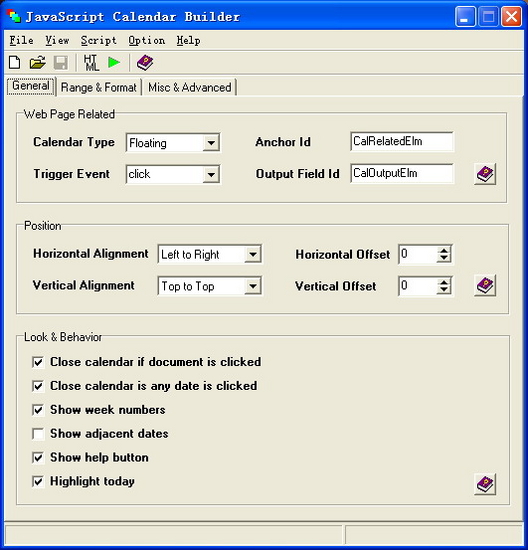Expand the Trigger Event dropdown
The height and width of the screenshot is (550, 528).
(x=211, y=174)
